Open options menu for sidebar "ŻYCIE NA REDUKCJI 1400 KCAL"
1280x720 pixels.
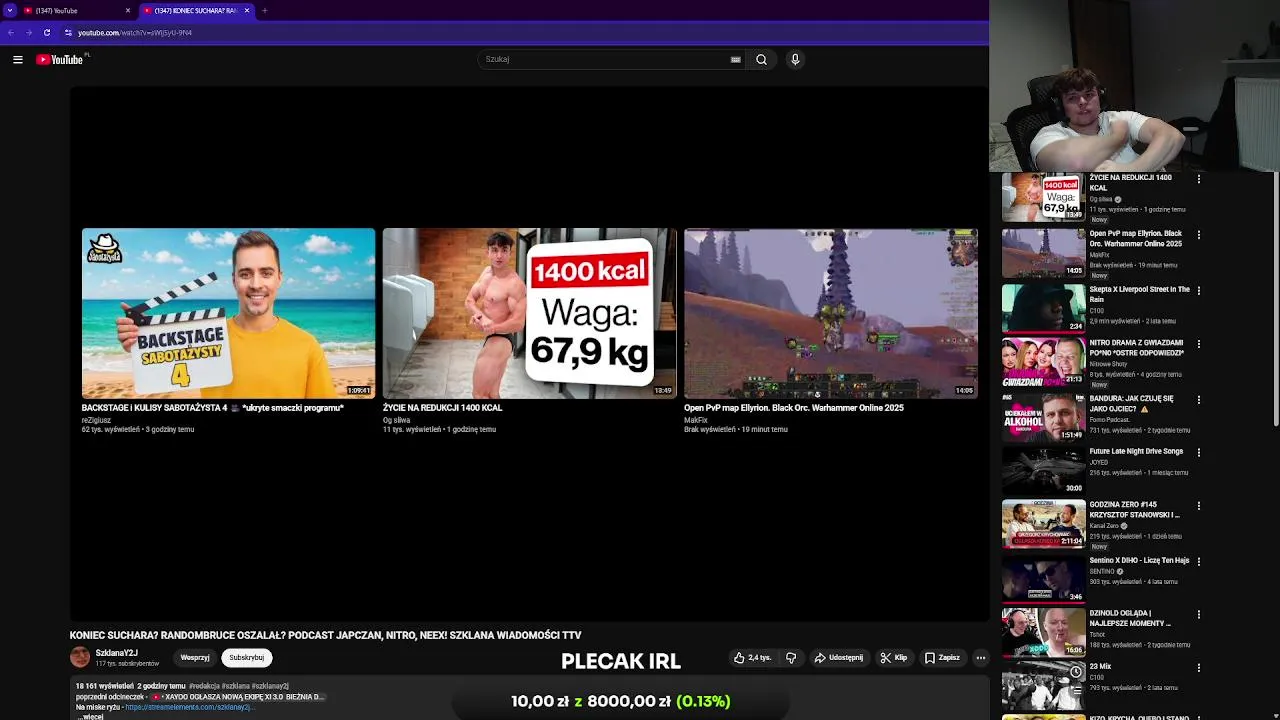(x=1198, y=180)
